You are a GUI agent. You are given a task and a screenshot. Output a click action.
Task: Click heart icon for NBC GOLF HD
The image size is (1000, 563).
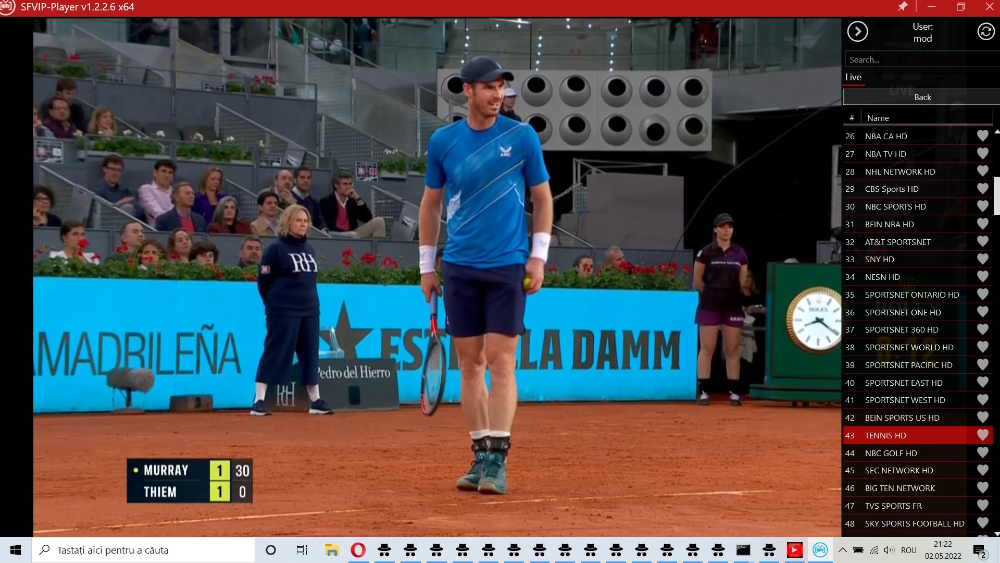coord(982,453)
